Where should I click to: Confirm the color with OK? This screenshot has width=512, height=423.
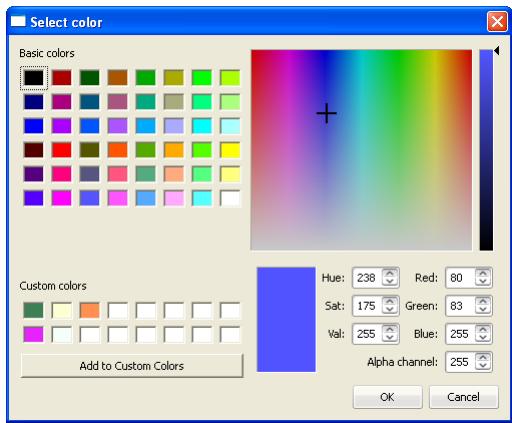[387, 397]
